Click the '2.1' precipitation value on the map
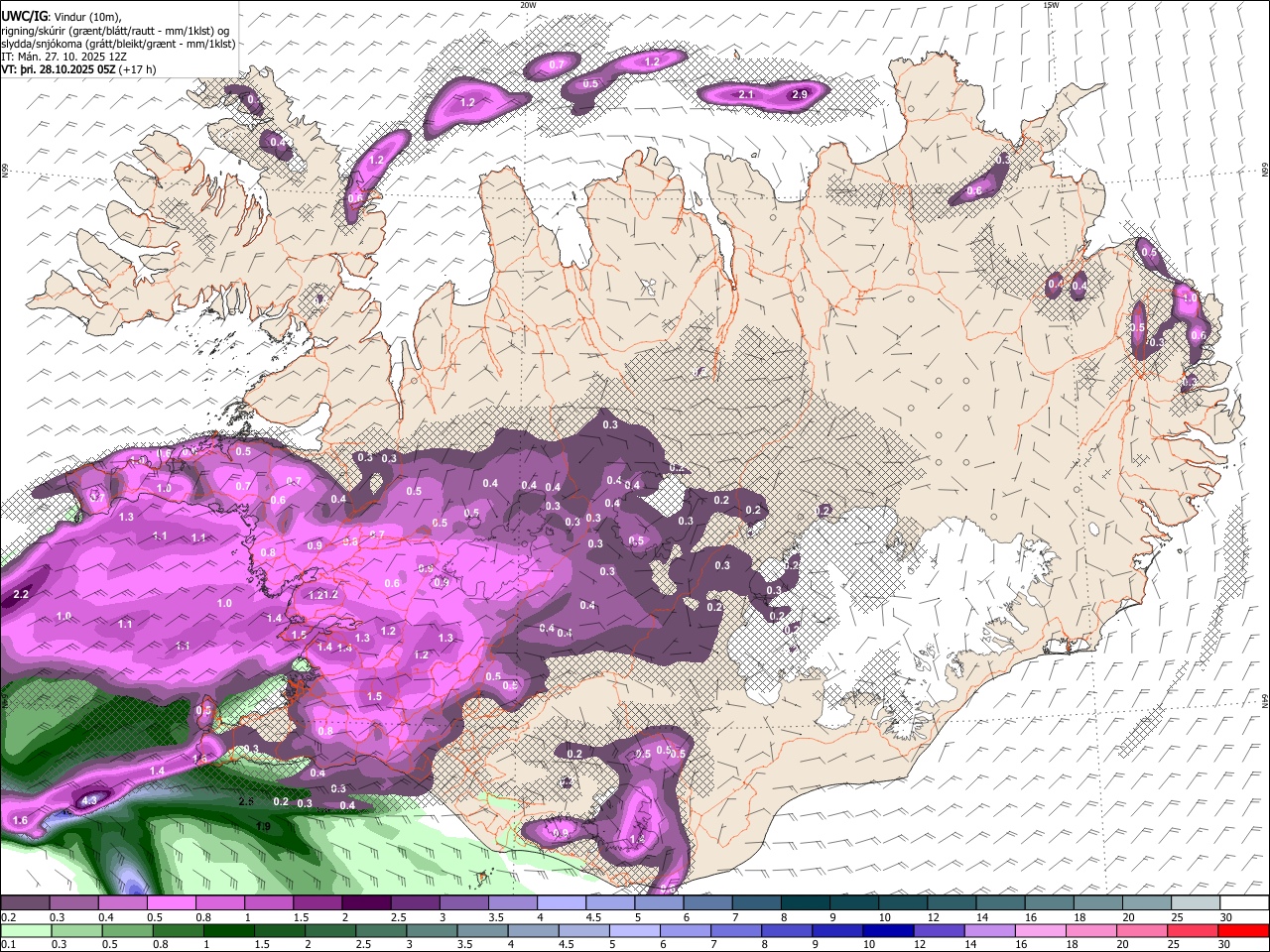 coord(747,95)
